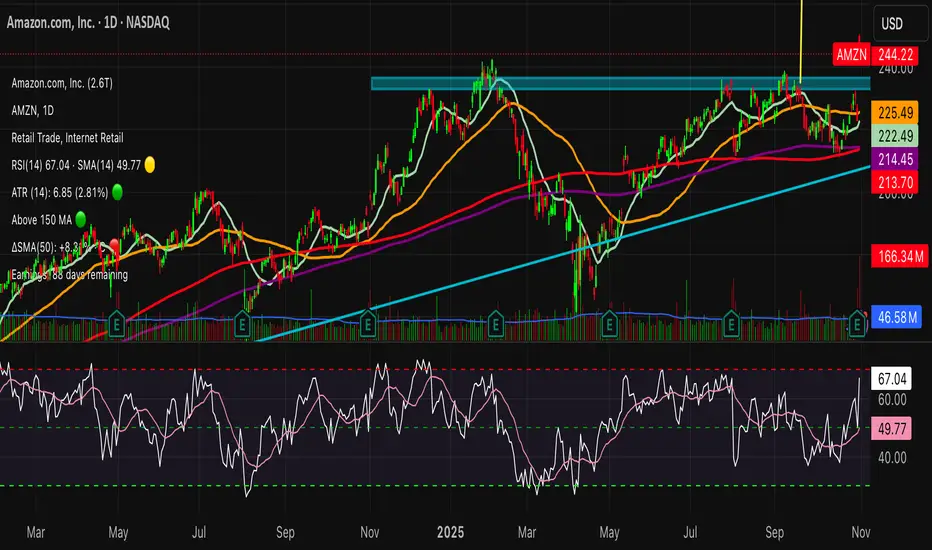Click the purple 214.45 moving average label
This screenshot has width=932, height=550.
(x=895, y=159)
